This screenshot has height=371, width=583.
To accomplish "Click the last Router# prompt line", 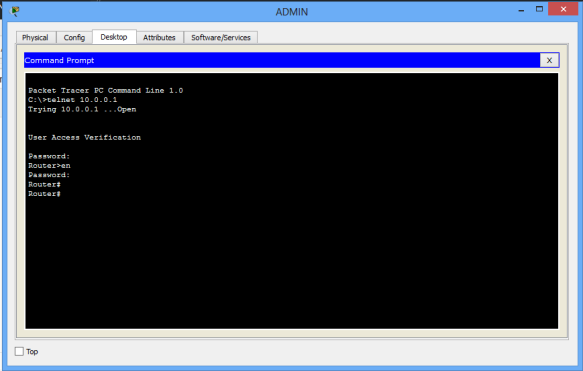I will pyautogui.click(x=44, y=194).
